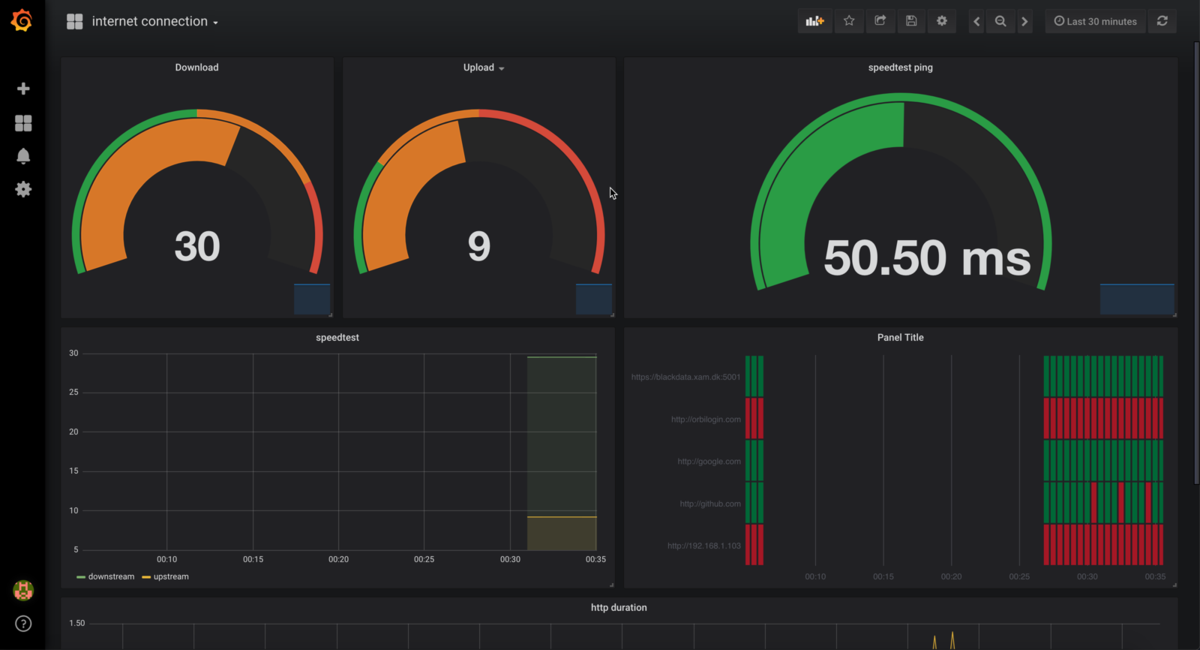The width and height of the screenshot is (1200, 650).
Task: Open the Add panel toolbar icon
Action: (x=814, y=20)
